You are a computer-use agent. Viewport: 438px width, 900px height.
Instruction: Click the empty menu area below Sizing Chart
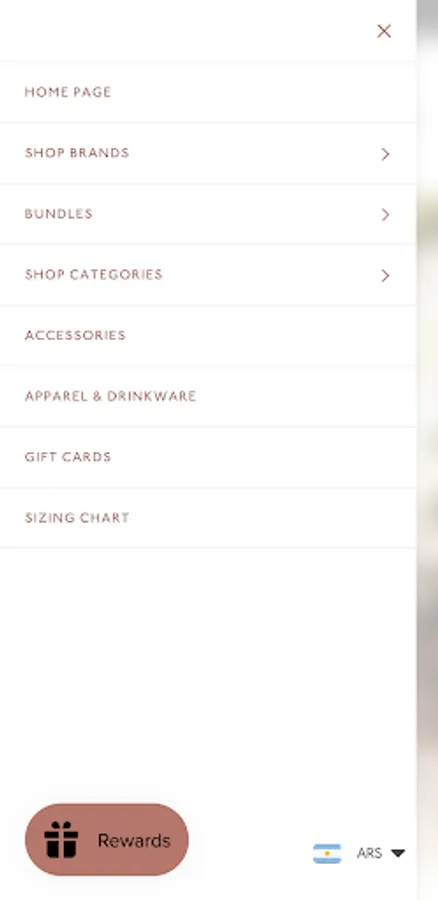[x=208, y=672]
